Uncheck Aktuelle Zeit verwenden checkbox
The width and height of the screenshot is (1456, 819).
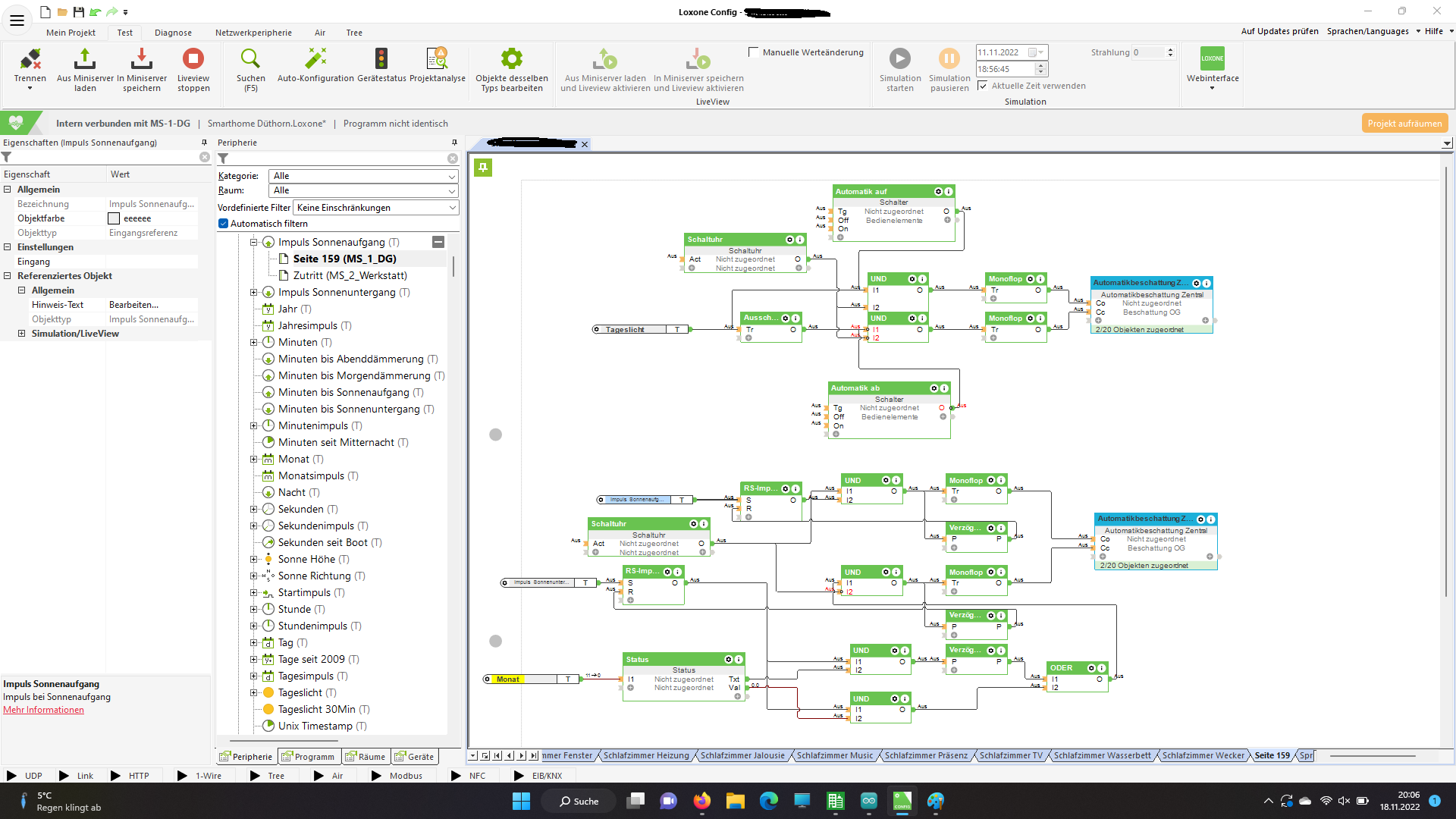point(983,86)
